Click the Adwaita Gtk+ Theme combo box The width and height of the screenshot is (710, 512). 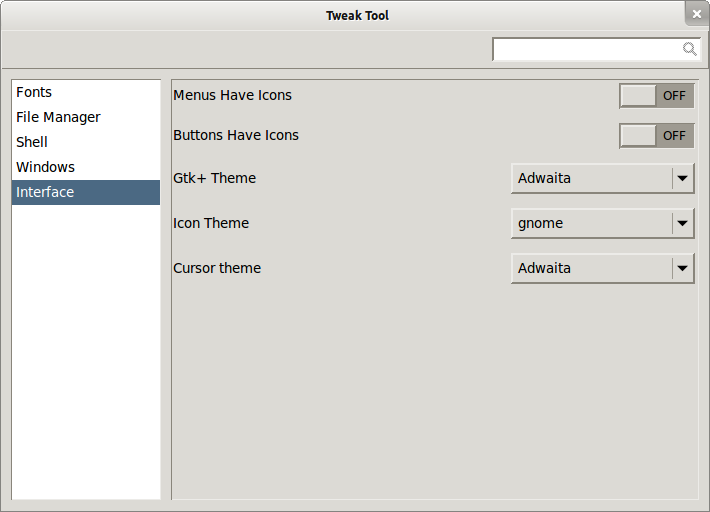592,179
